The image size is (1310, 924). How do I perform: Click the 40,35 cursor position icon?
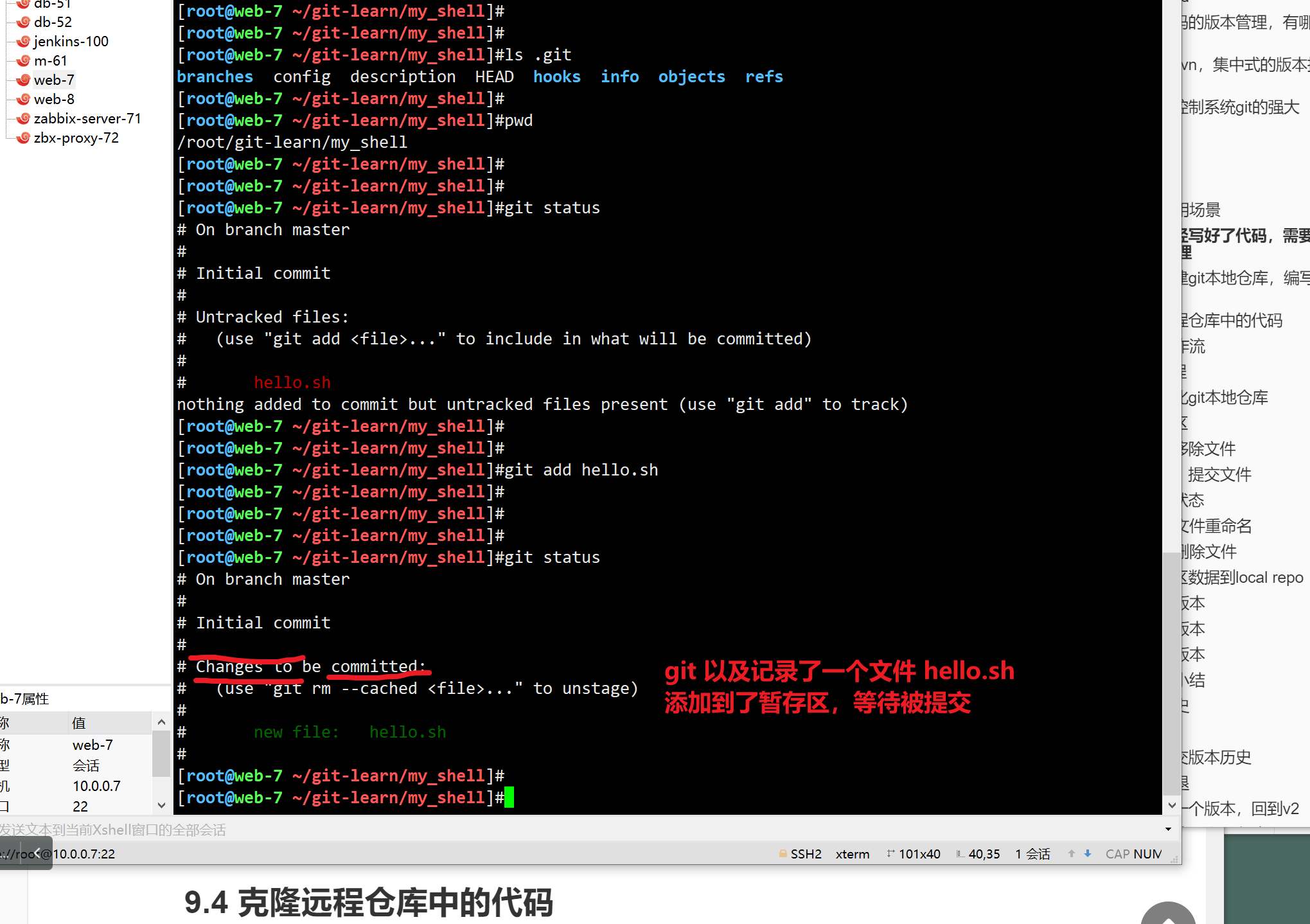click(961, 853)
